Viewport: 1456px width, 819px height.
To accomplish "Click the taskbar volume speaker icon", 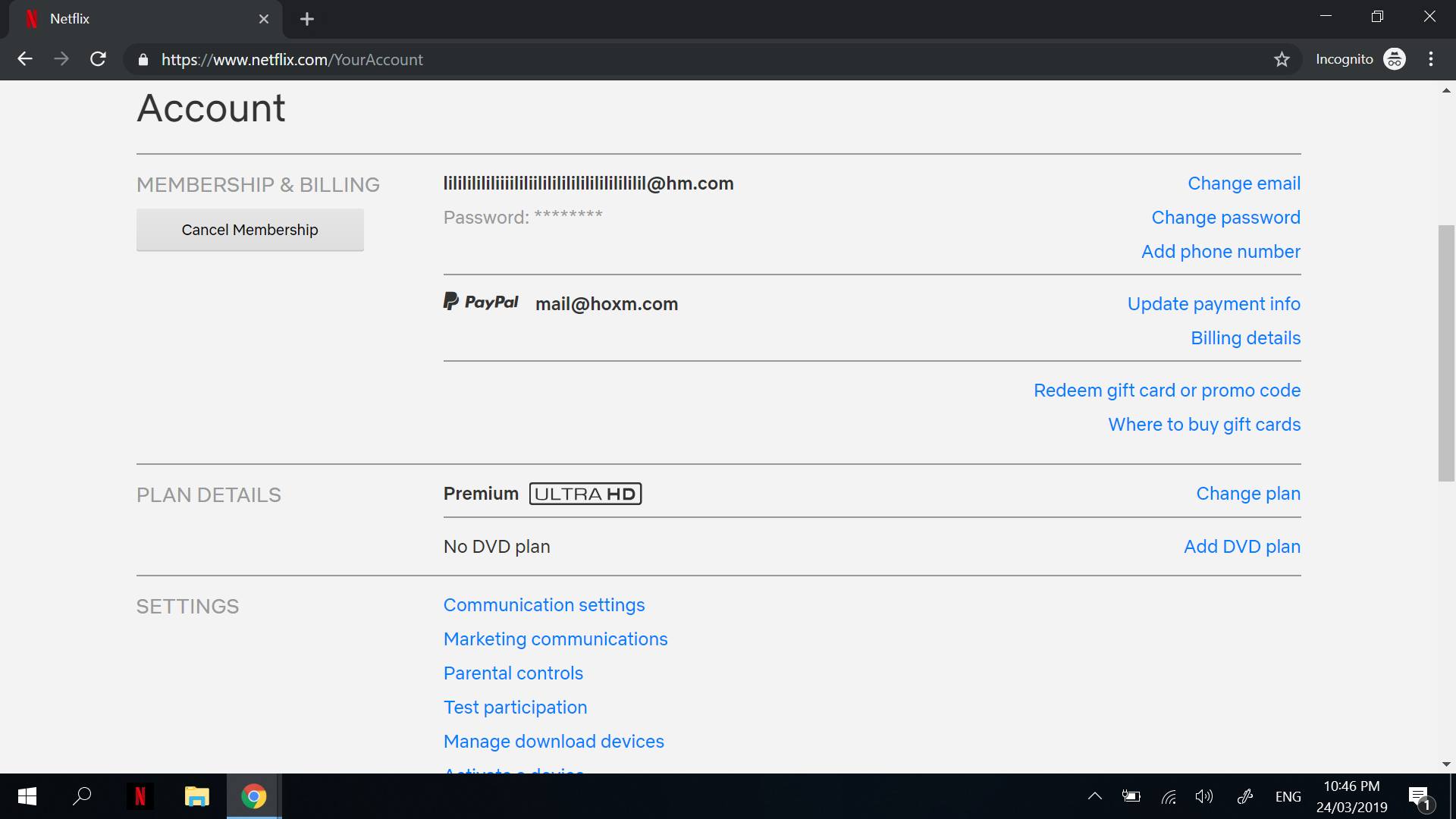I will (x=1203, y=796).
